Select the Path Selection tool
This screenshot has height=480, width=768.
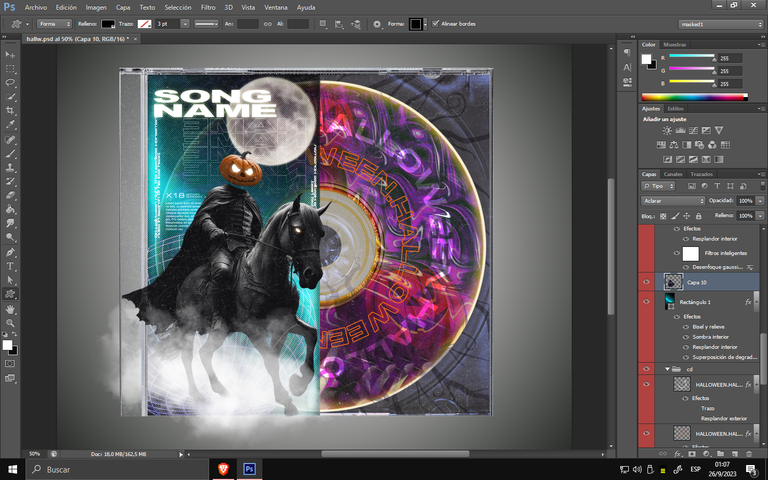tap(10, 280)
